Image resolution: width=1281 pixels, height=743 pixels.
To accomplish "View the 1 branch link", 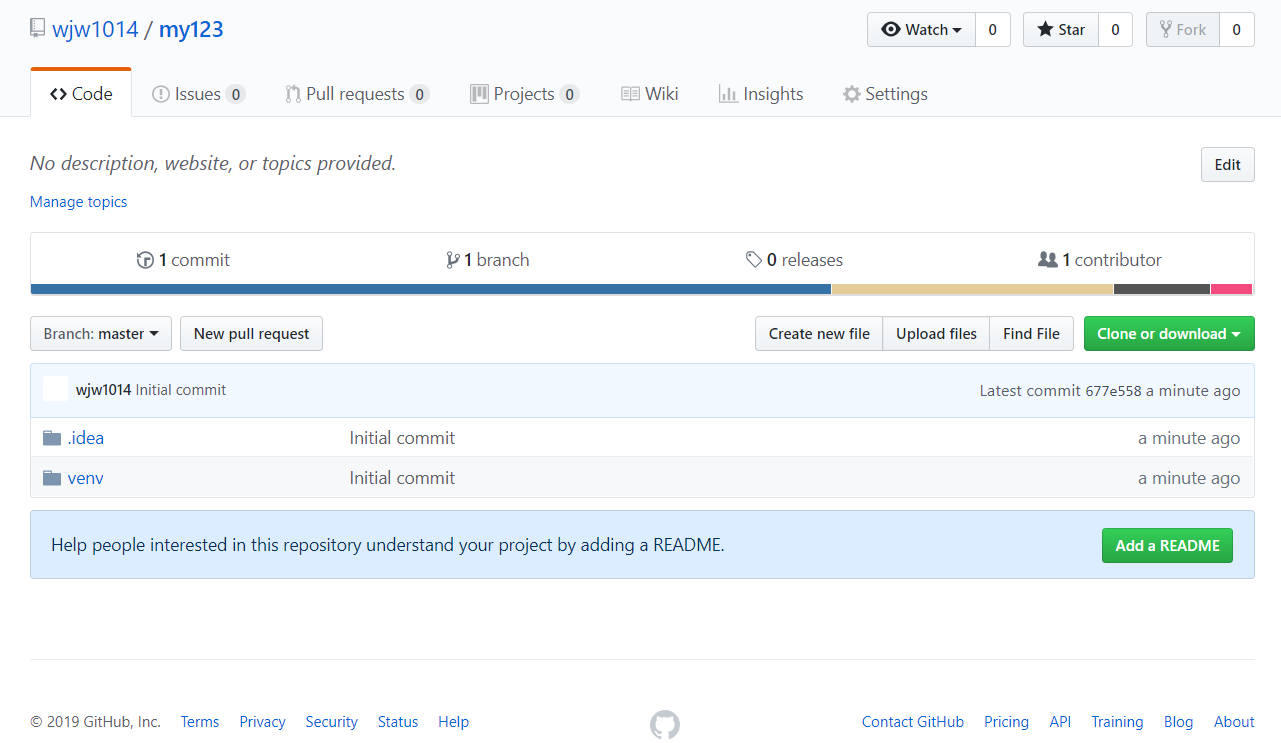I will click(488, 260).
